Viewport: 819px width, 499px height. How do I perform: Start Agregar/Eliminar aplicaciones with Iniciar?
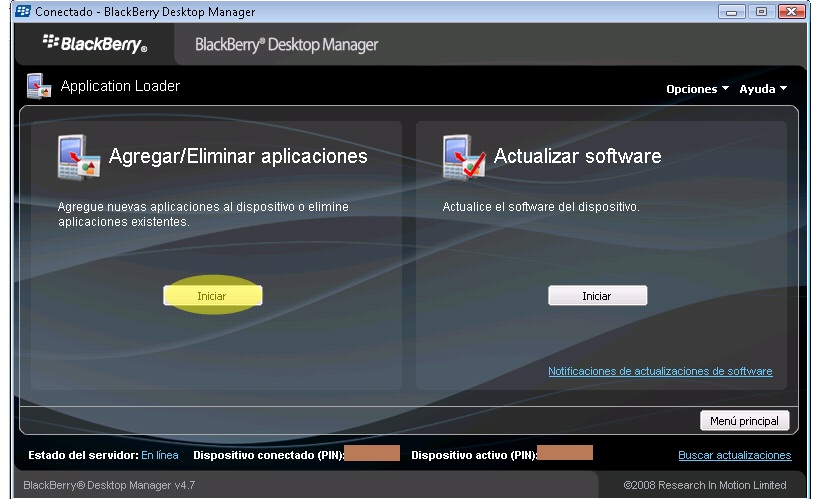point(213,296)
